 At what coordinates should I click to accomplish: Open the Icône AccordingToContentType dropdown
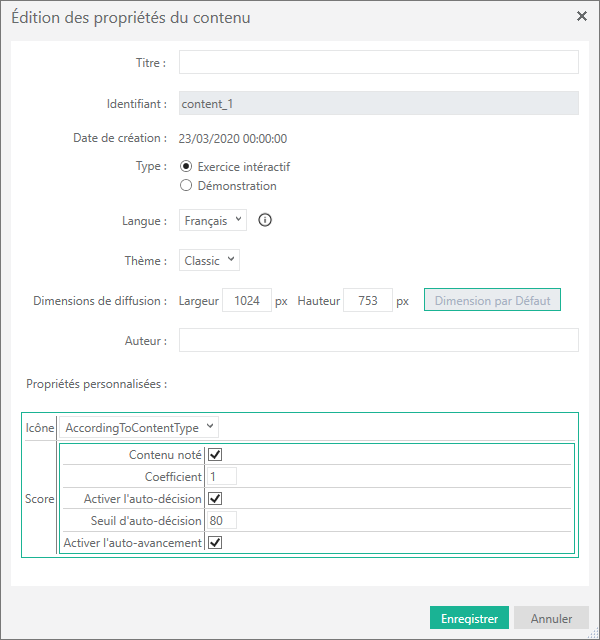click(138, 428)
